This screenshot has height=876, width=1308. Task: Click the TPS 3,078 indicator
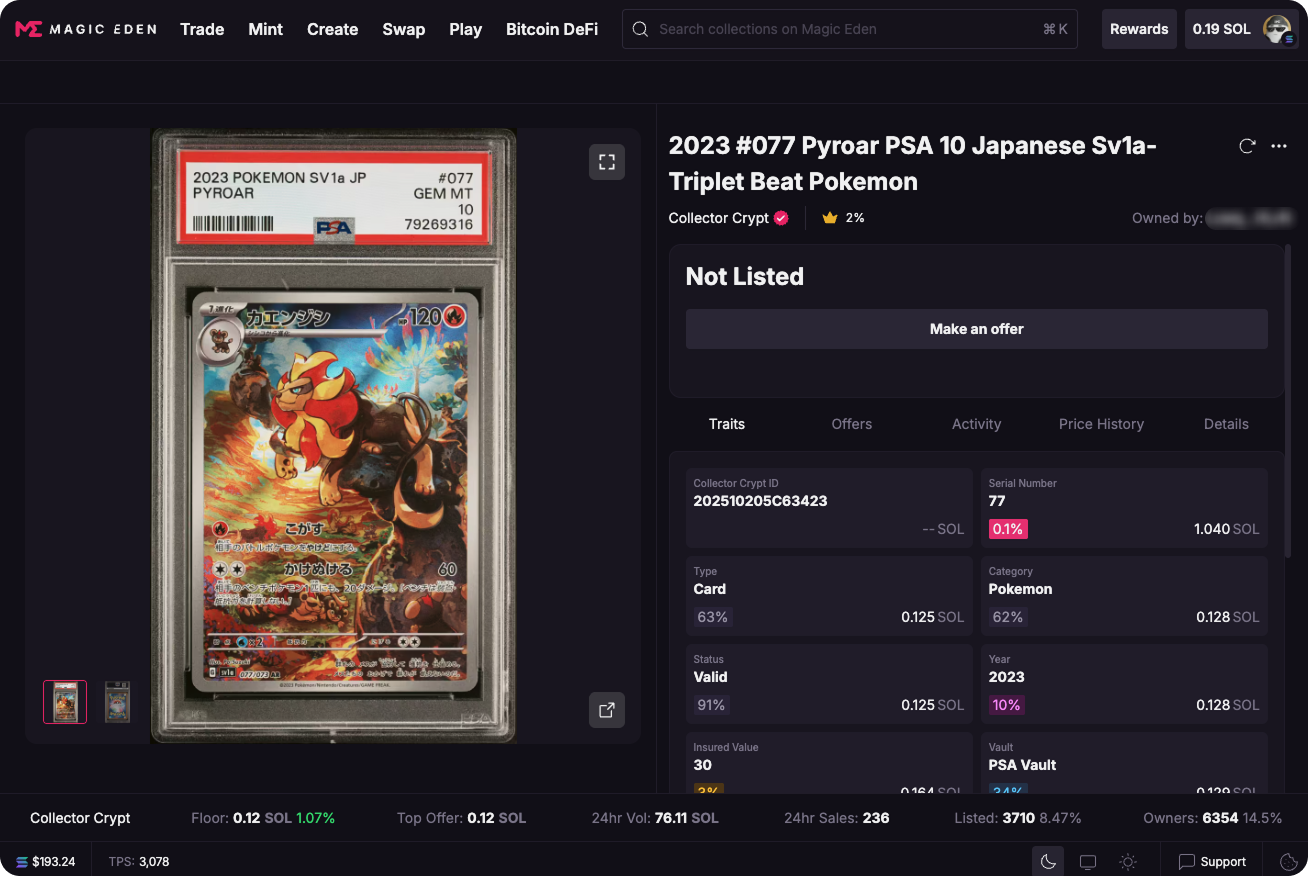139,861
